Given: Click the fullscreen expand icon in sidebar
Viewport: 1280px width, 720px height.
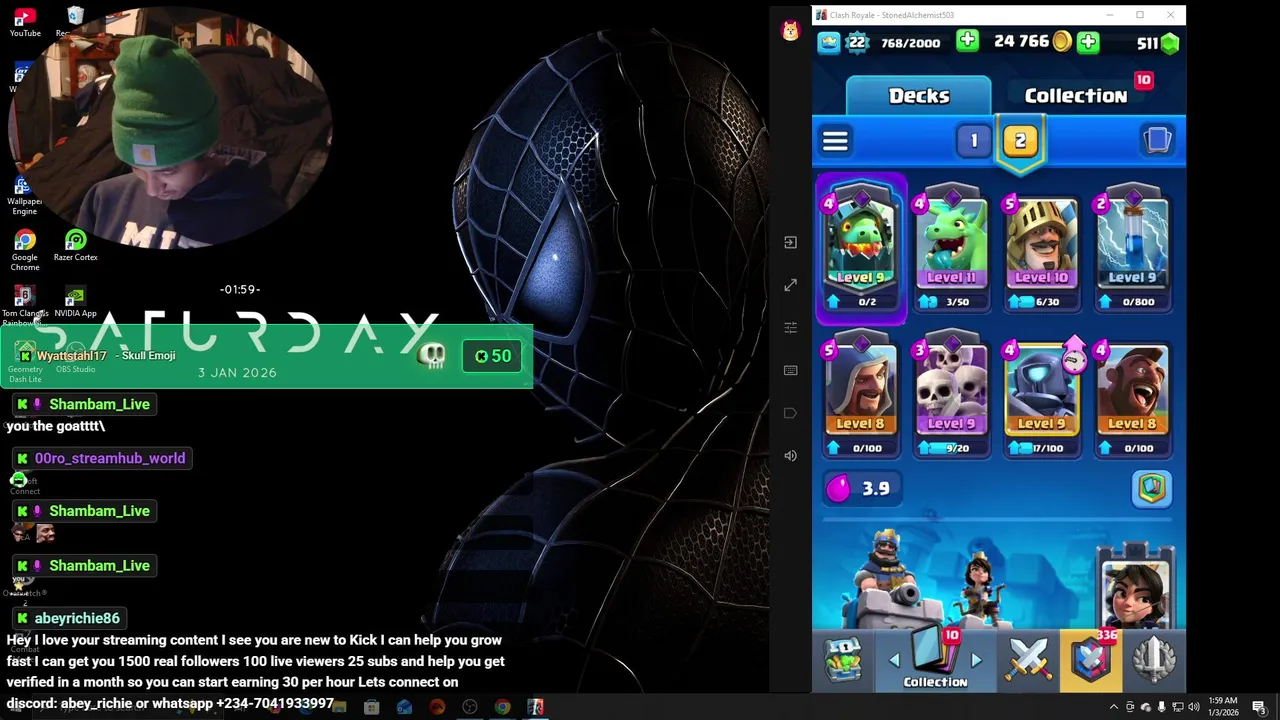Looking at the screenshot, I should point(791,285).
